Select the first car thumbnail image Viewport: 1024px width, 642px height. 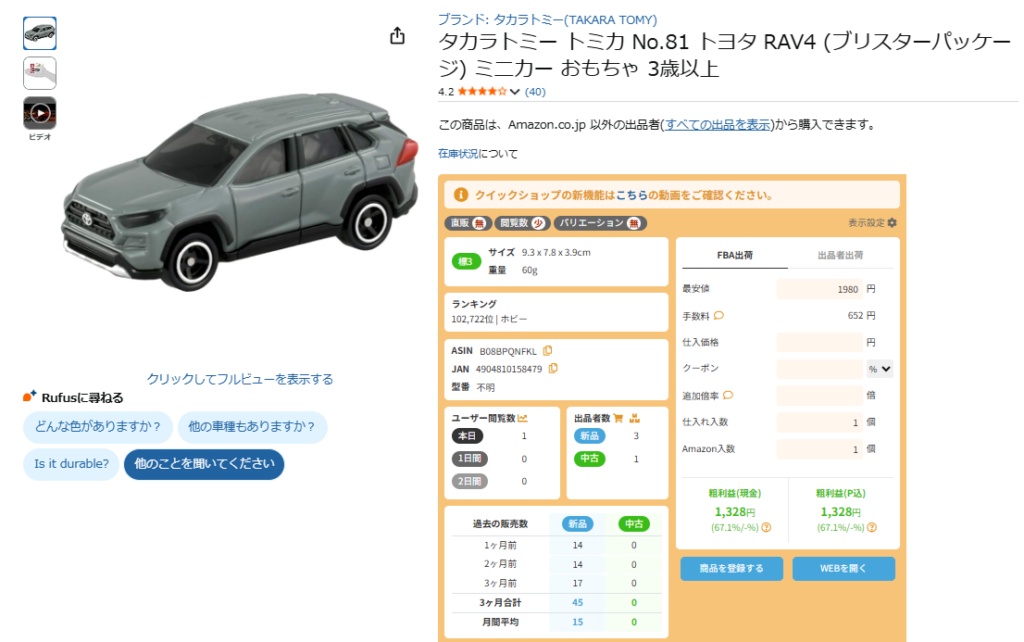40,33
